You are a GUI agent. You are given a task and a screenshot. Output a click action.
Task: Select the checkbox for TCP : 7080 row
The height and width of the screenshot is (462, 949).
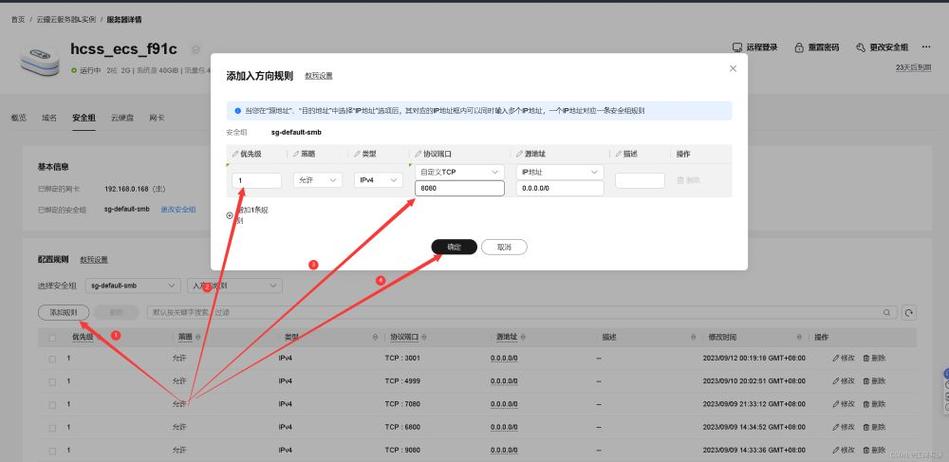[52, 404]
